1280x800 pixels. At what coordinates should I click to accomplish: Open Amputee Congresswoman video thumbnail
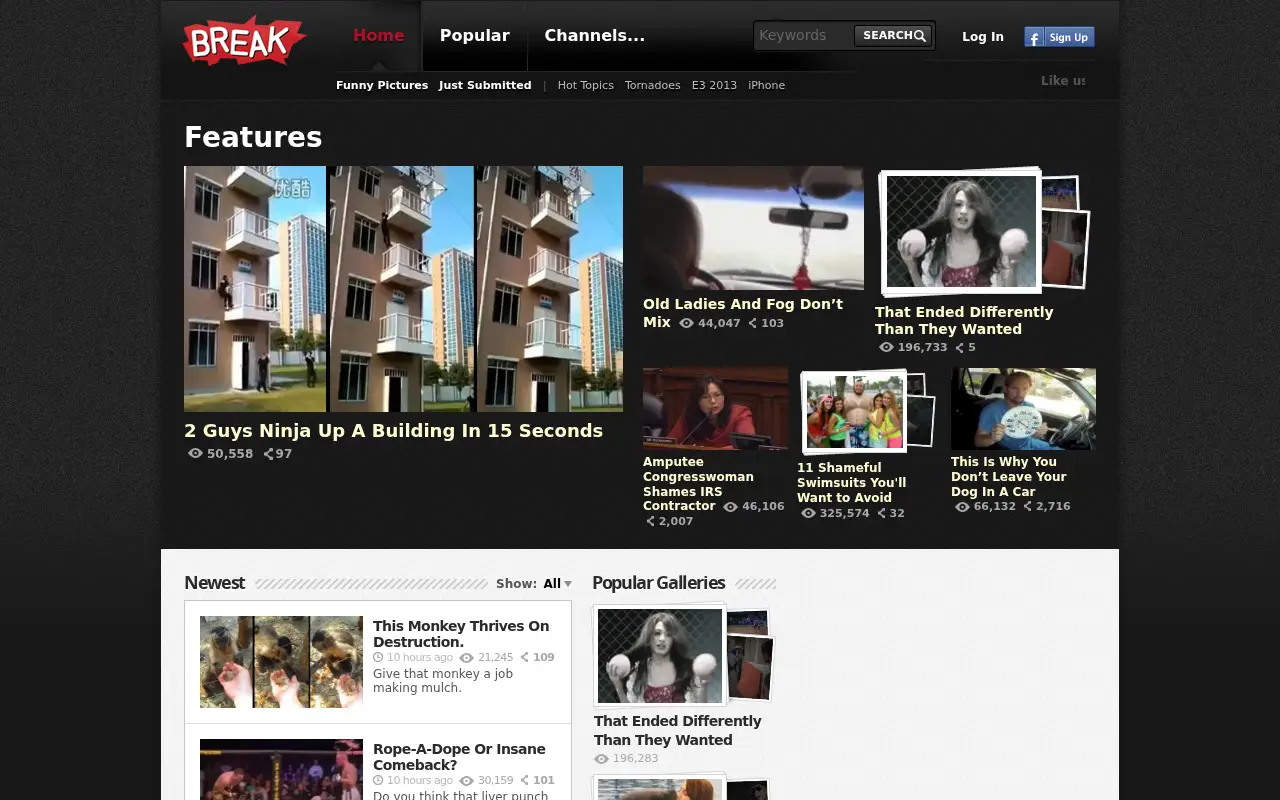coord(715,408)
